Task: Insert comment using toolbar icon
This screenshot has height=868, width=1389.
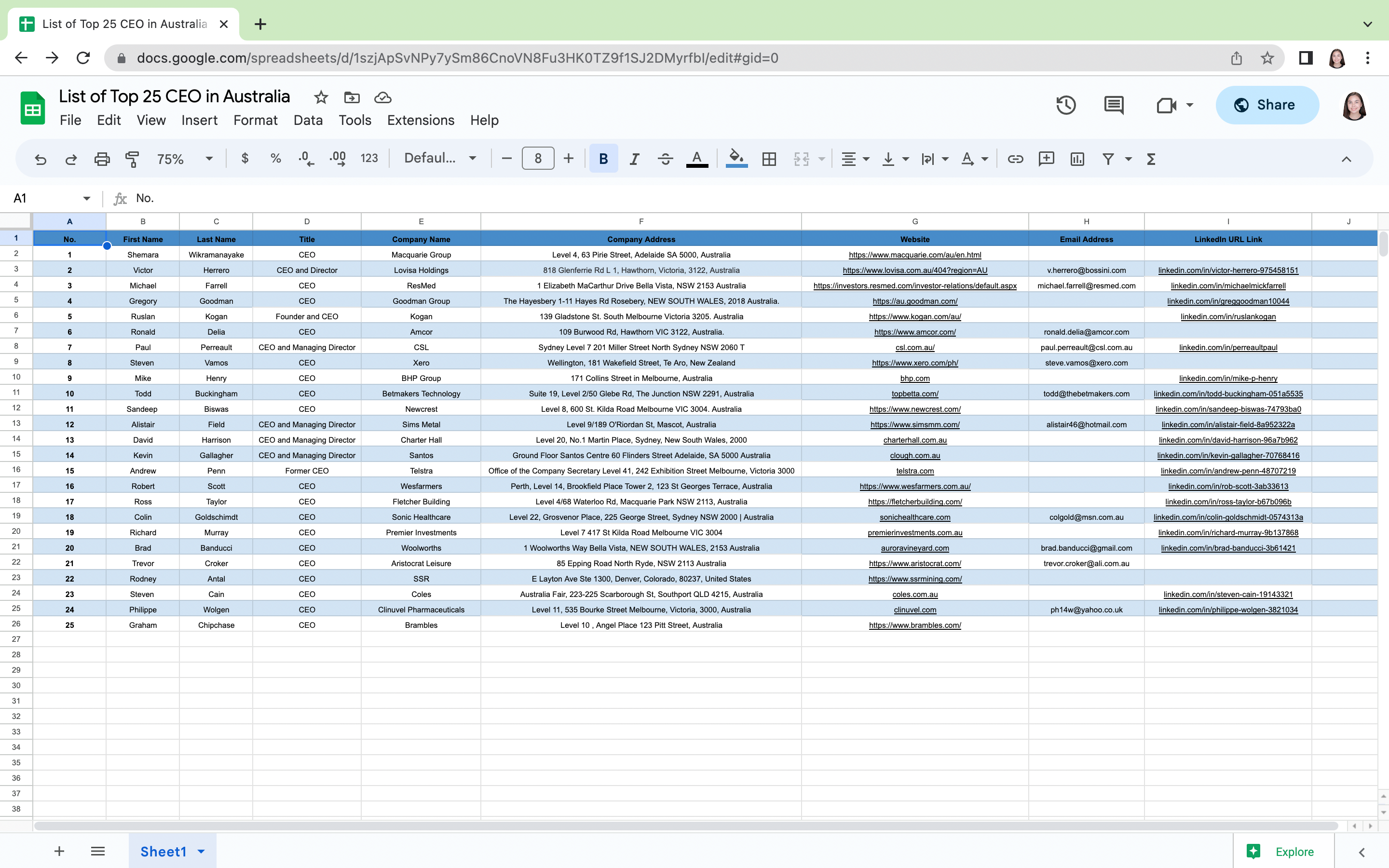Action: (1047, 159)
